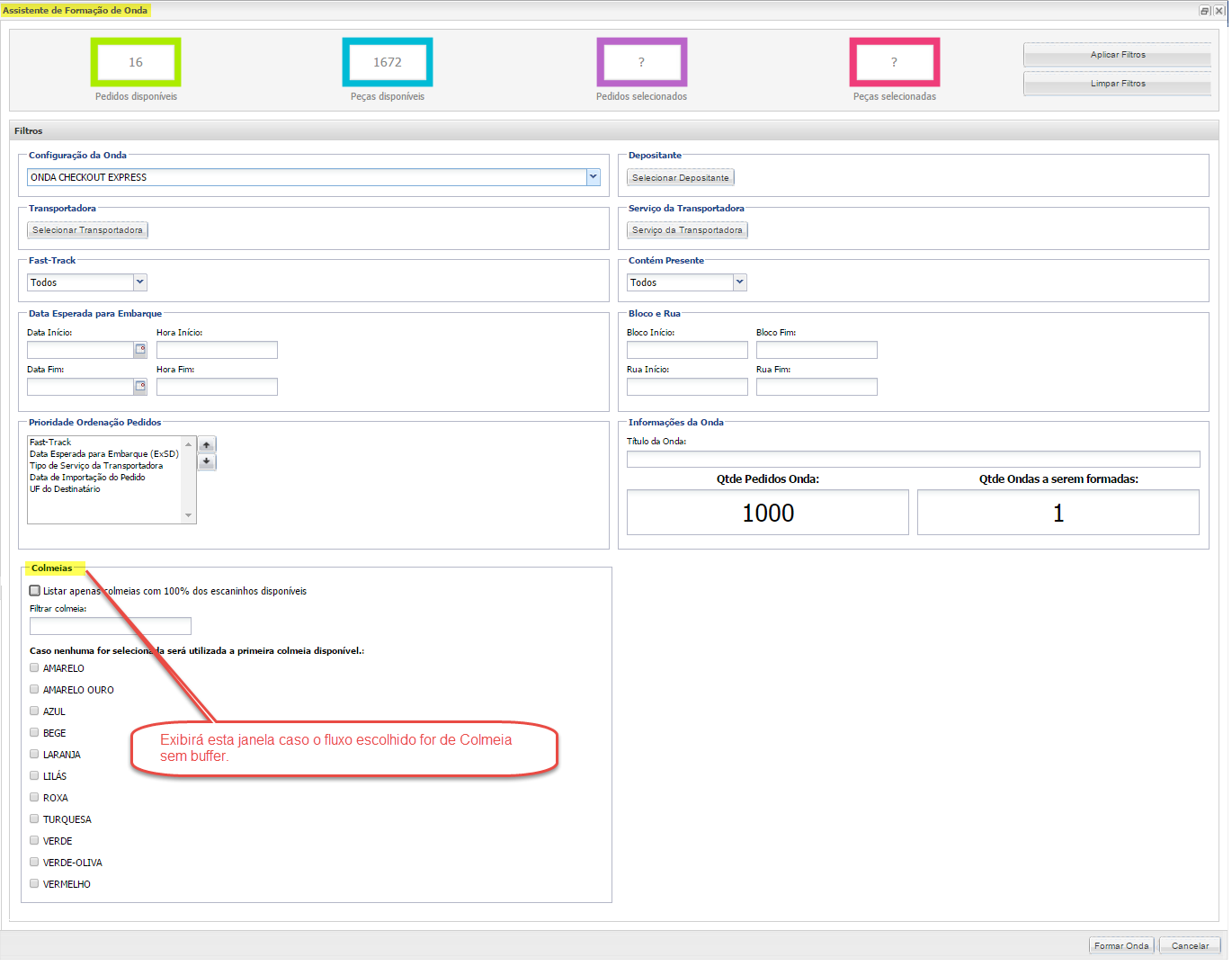Select the BEGE colmeia checkbox
The height and width of the screenshot is (966, 1232).
click(x=34, y=733)
